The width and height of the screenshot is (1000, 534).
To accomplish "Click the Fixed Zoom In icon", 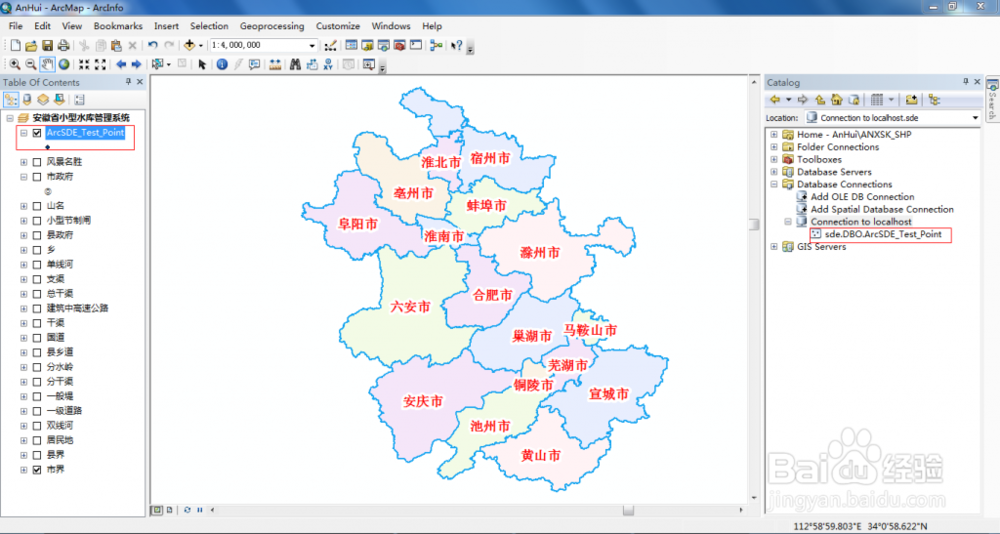I will coord(84,64).
